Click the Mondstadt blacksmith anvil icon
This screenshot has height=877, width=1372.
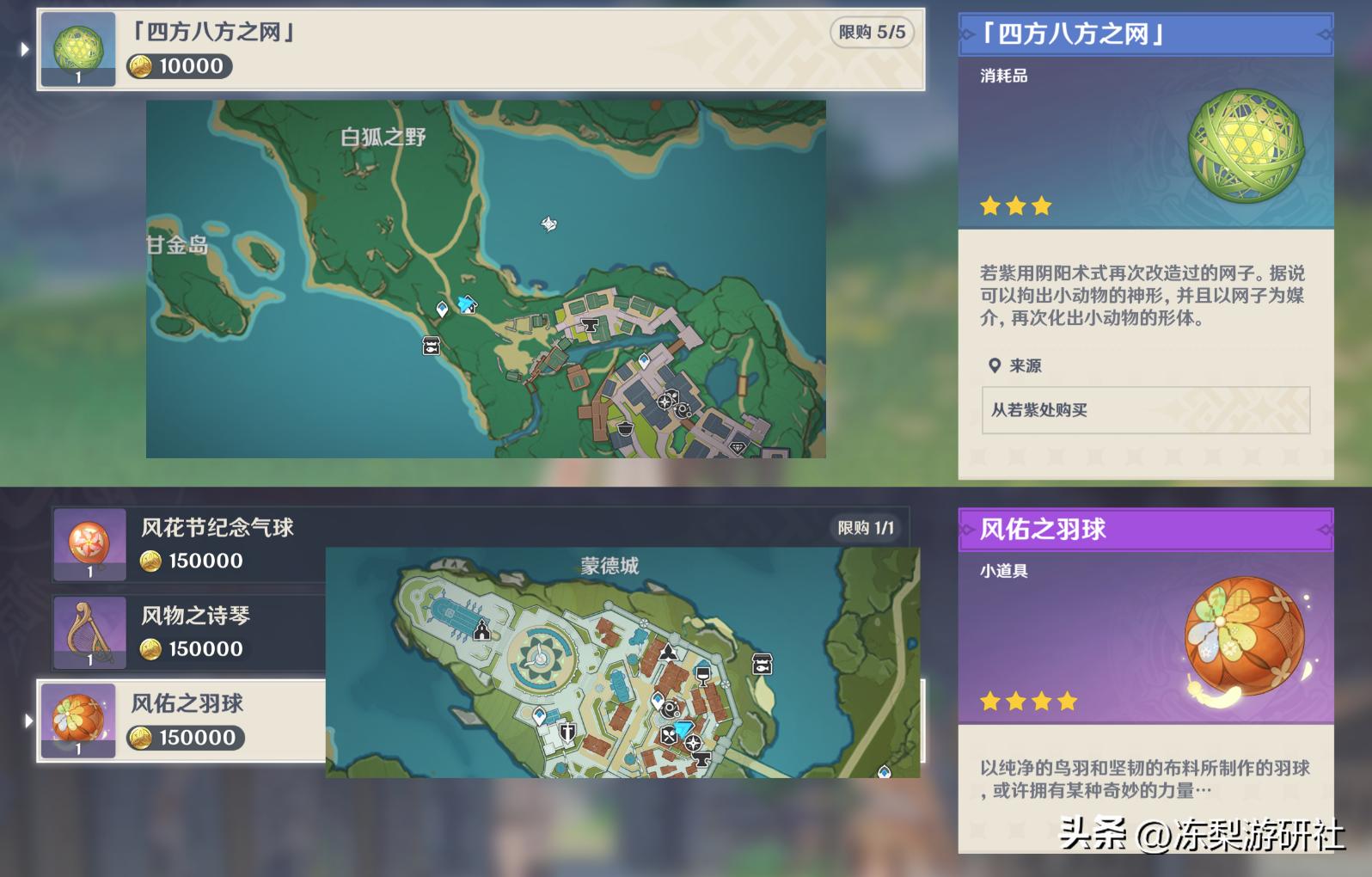701,758
